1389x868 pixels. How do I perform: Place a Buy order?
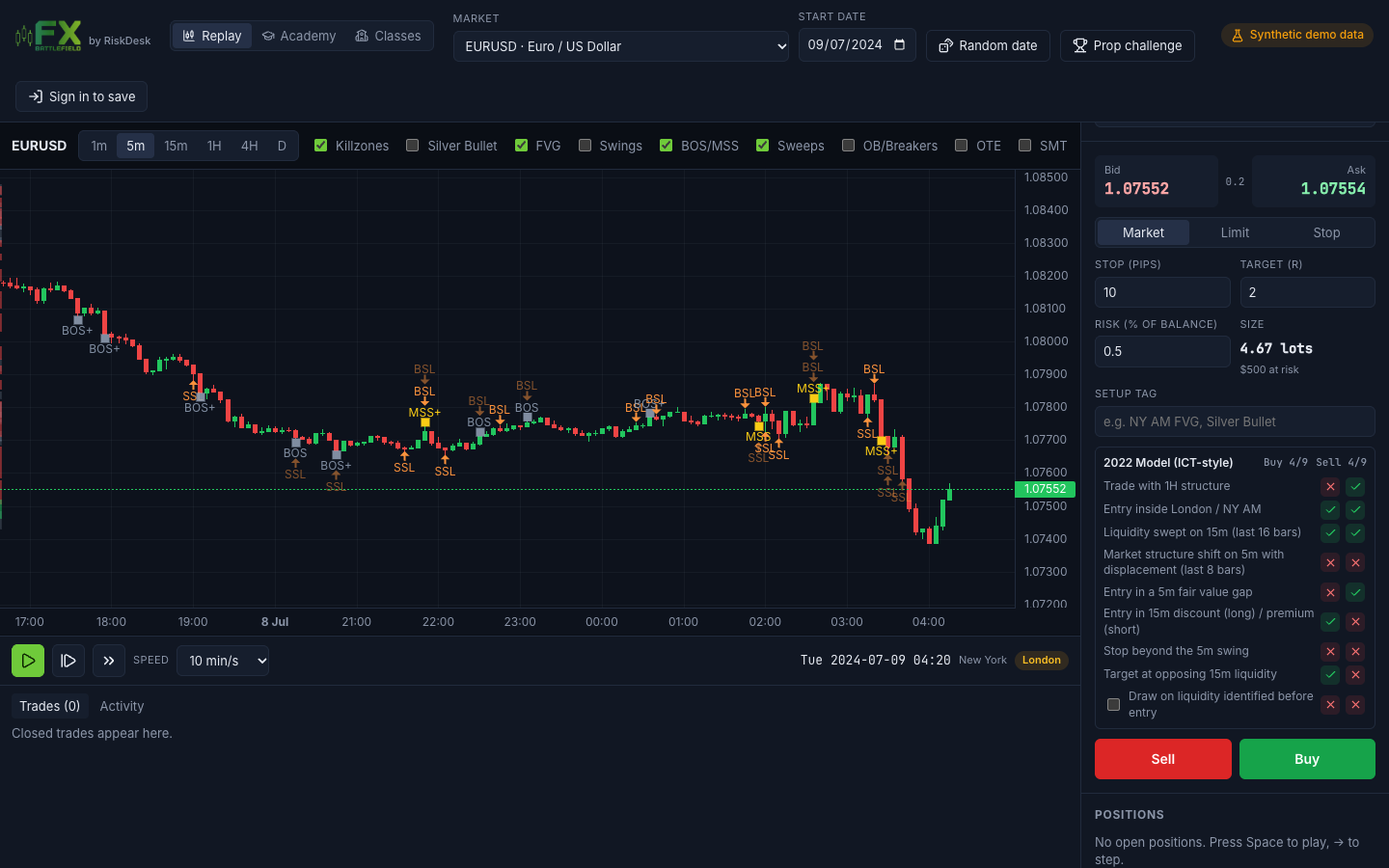tap(1307, 759)
